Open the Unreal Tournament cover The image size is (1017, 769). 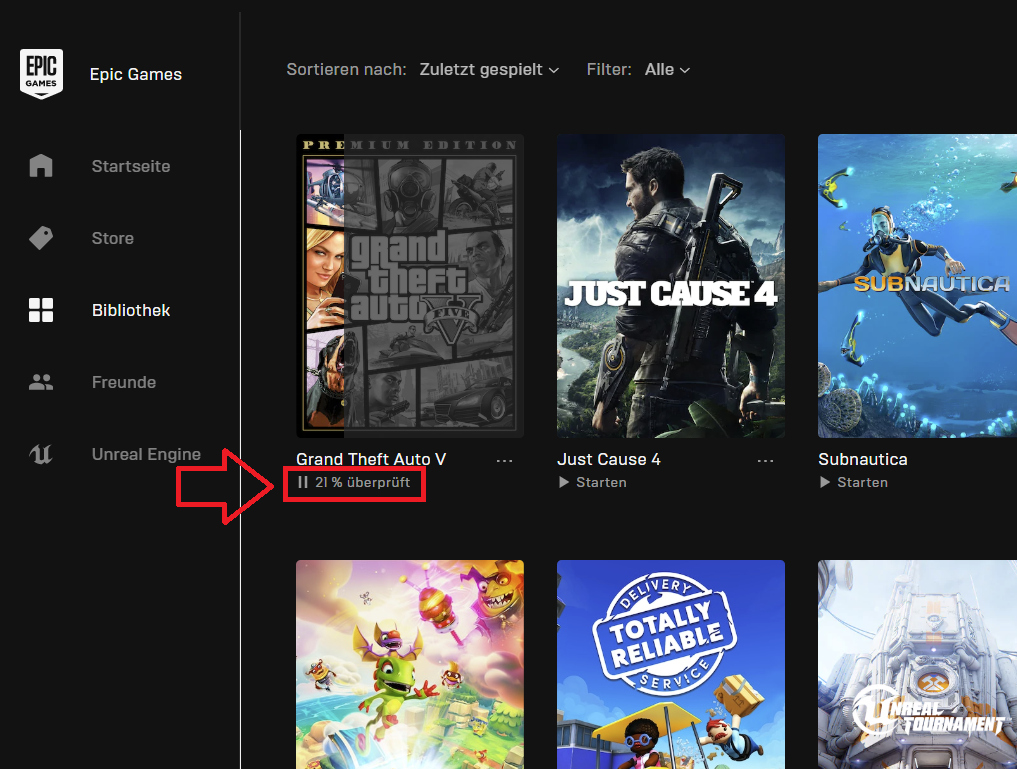point(917,665)
